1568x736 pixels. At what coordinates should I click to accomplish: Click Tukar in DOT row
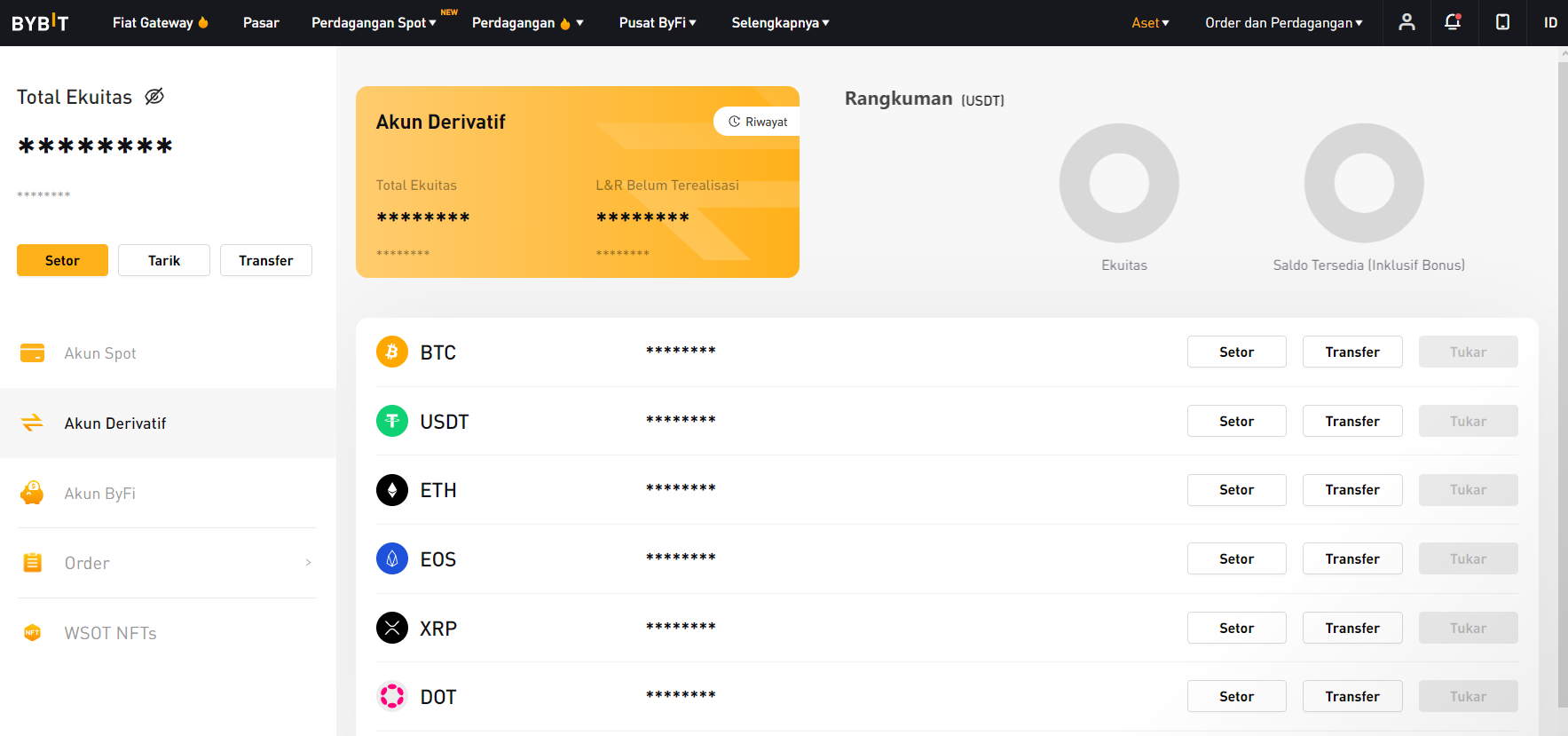1468,696
